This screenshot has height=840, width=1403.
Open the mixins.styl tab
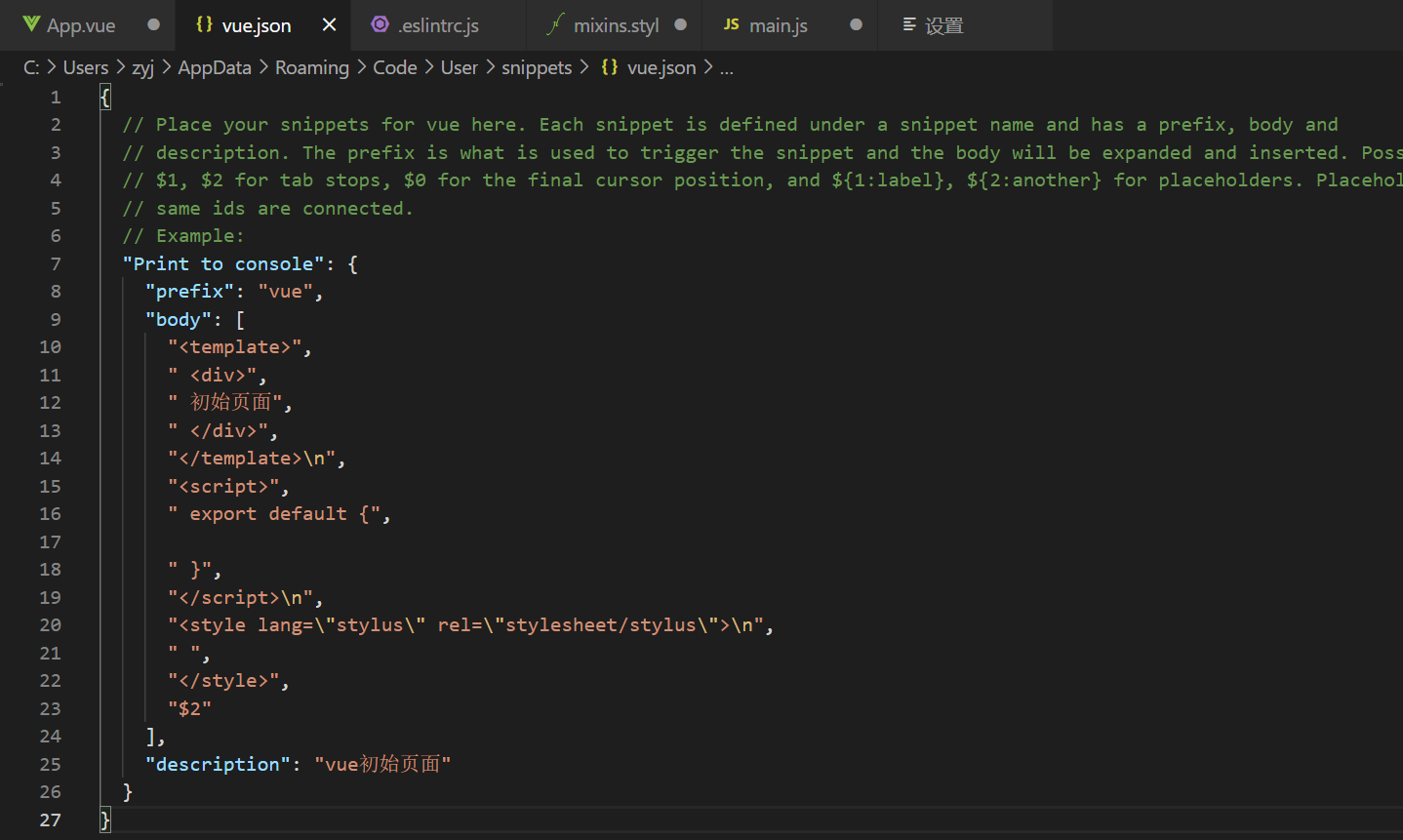616,25
